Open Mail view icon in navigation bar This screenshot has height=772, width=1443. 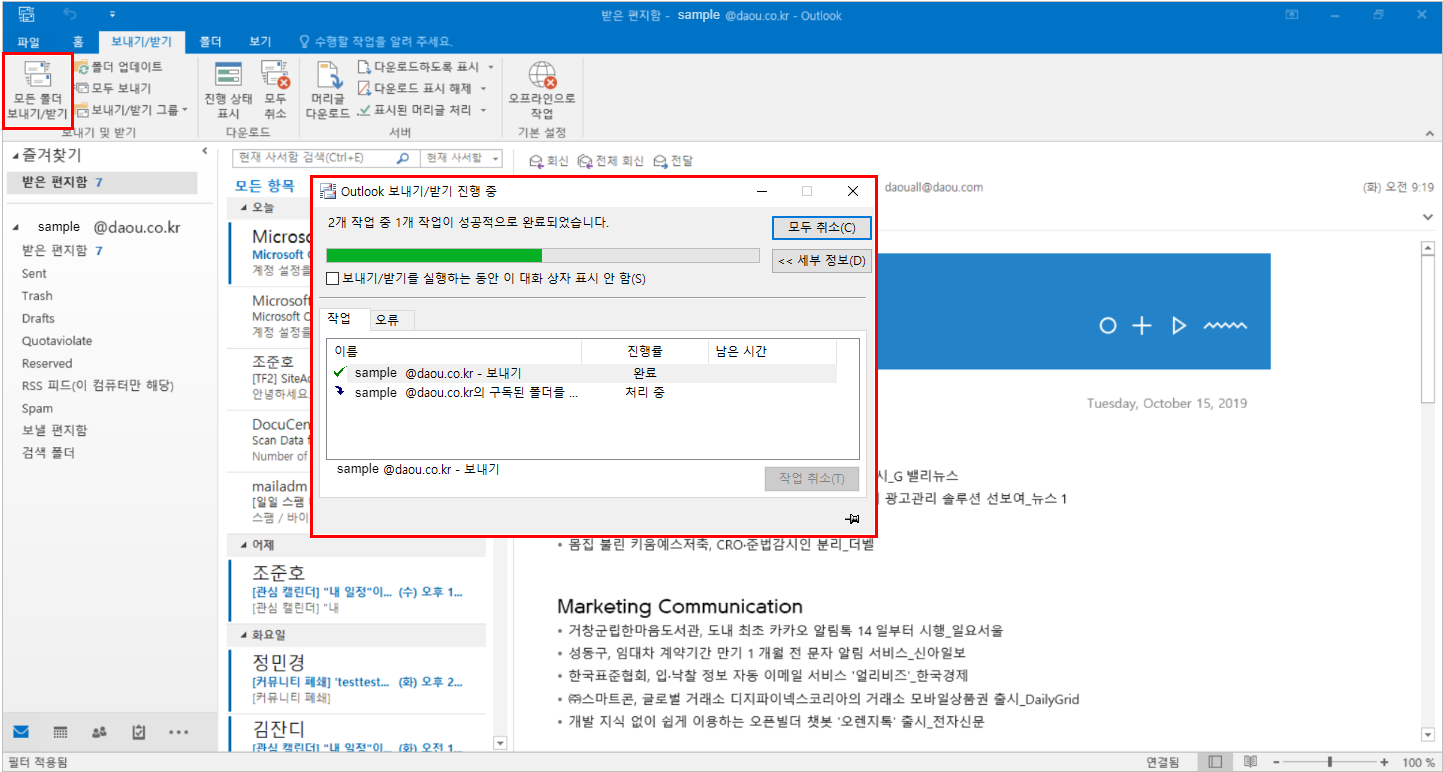click(21, 732)
